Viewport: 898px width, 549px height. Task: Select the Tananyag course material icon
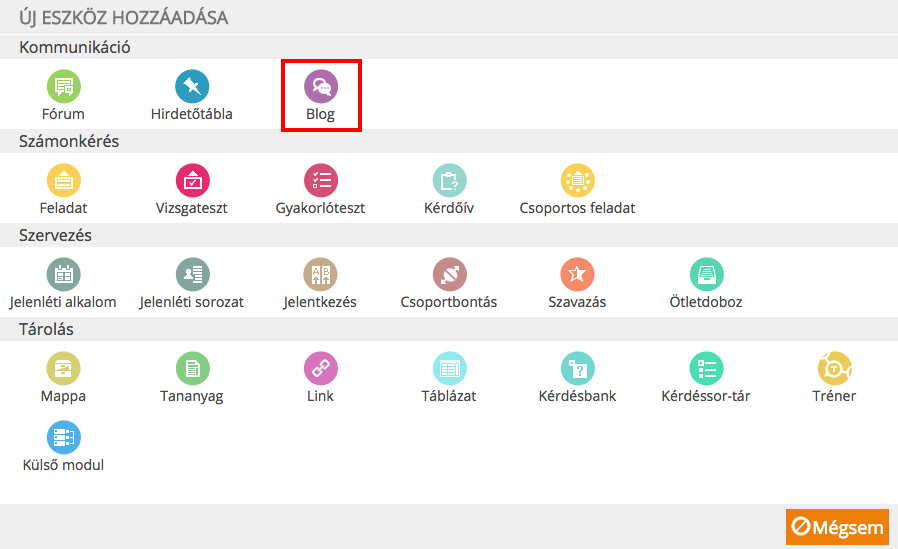192,368
